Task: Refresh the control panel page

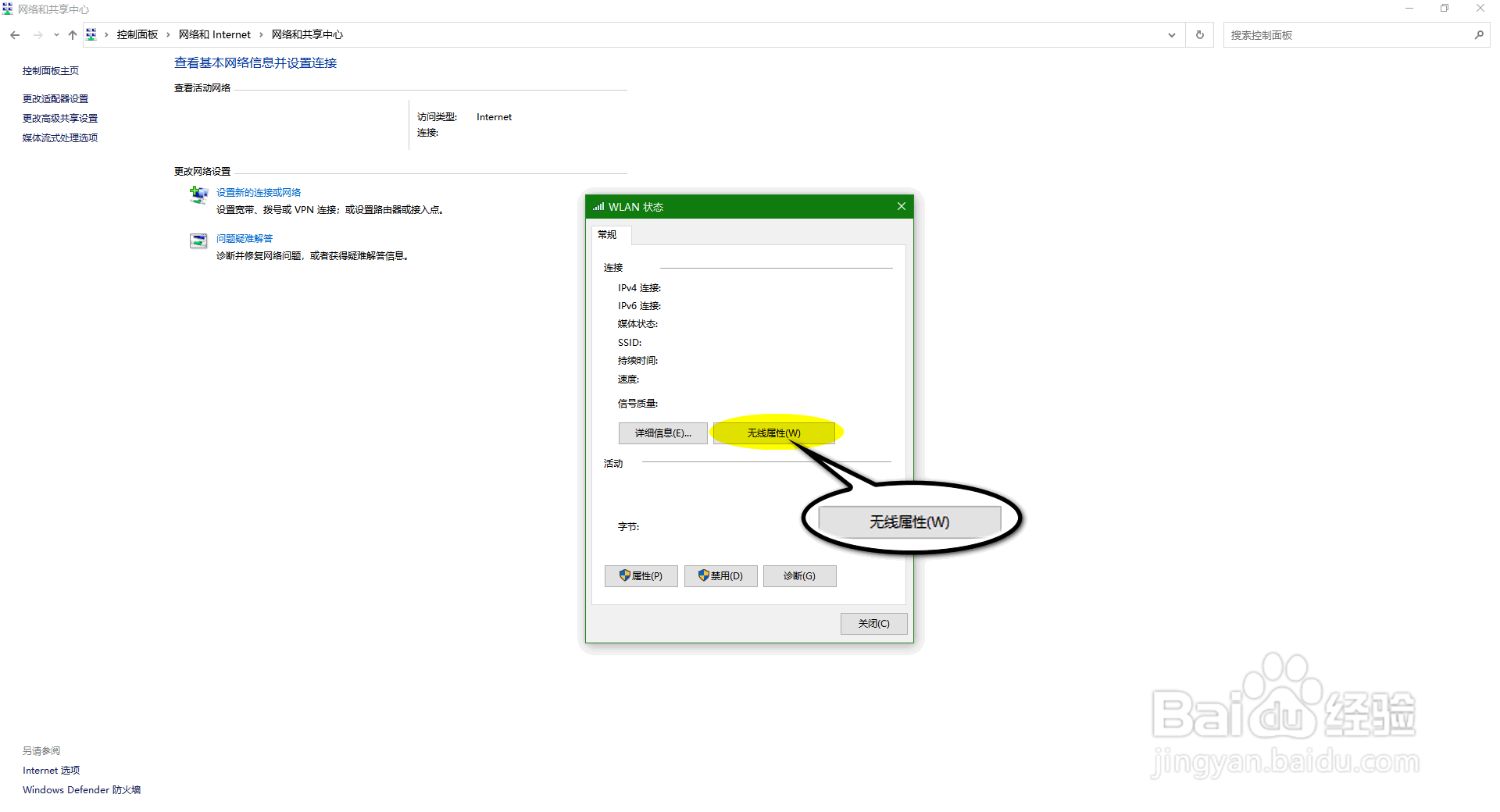Action: point(1200,35)
